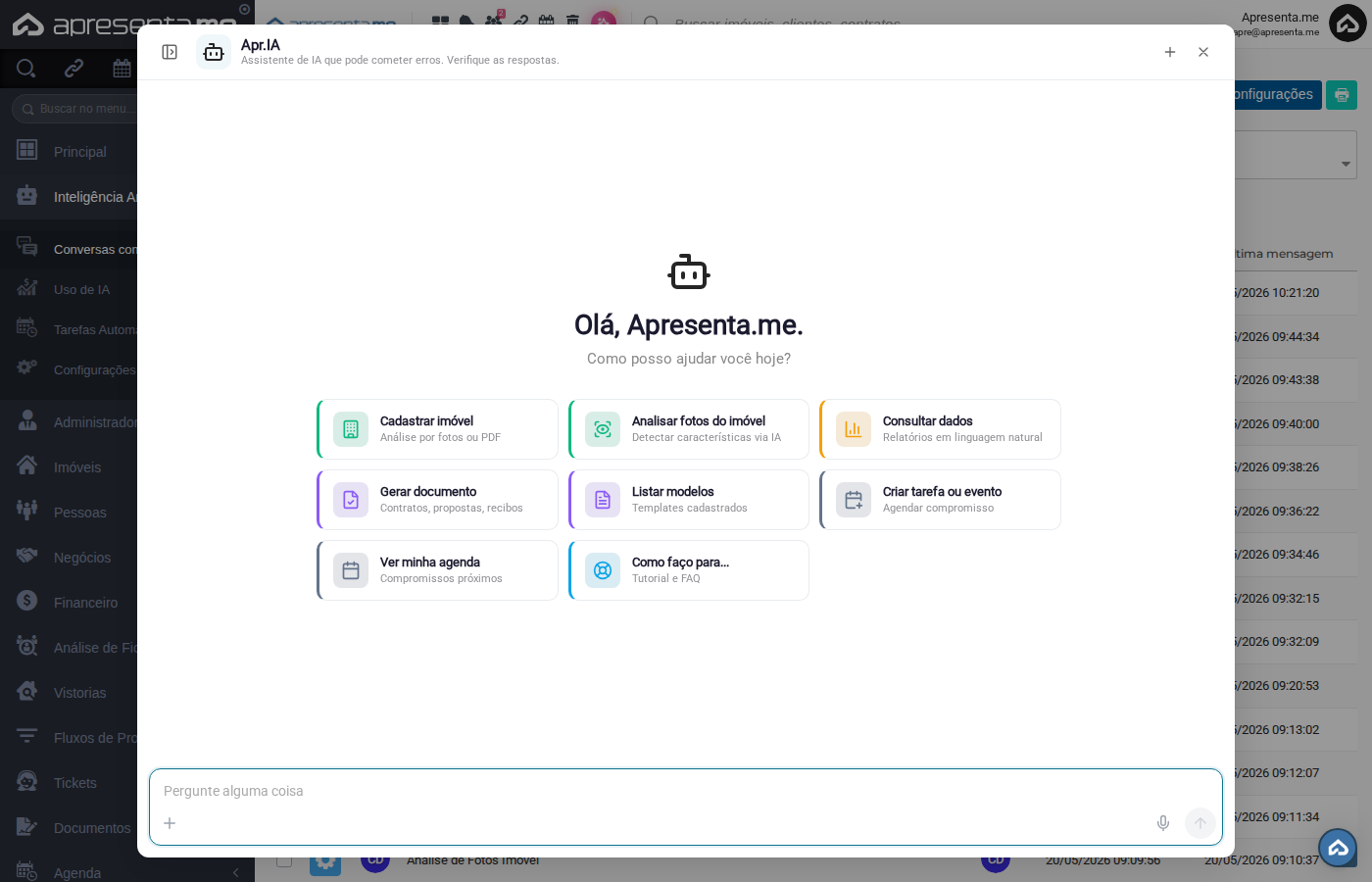Click the sidebar pin target icon
This screenshot has height=882, width=1372.
pyautogui.click(x=245, y=10)
